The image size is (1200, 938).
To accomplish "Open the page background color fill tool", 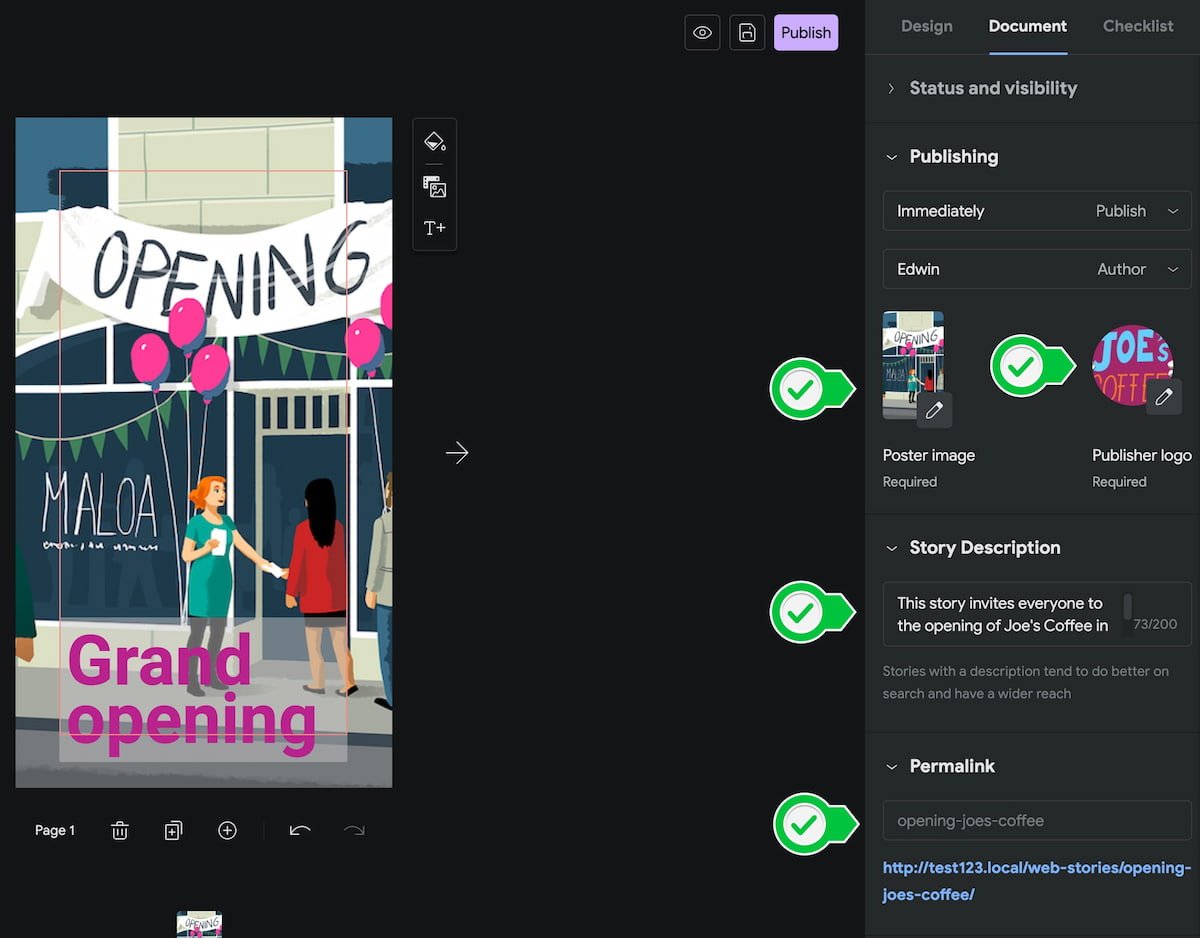I will click(434, 141).
